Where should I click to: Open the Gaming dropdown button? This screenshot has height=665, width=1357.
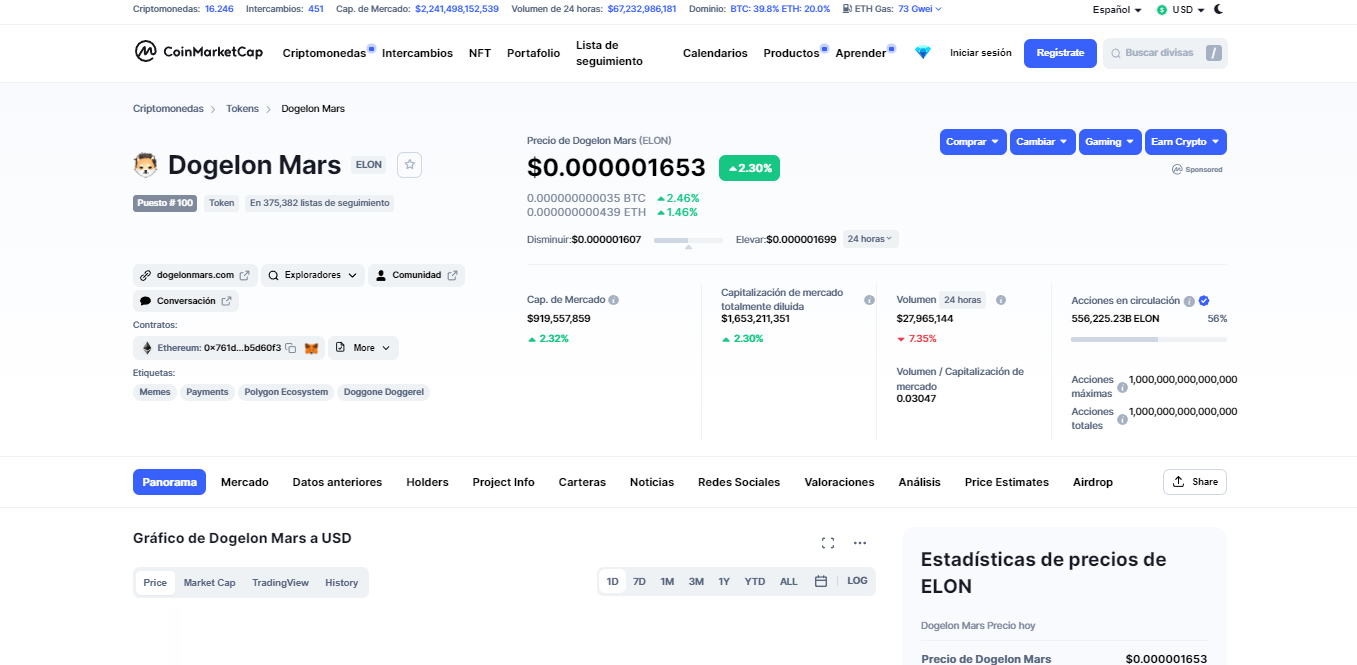tap(1110, 142)
